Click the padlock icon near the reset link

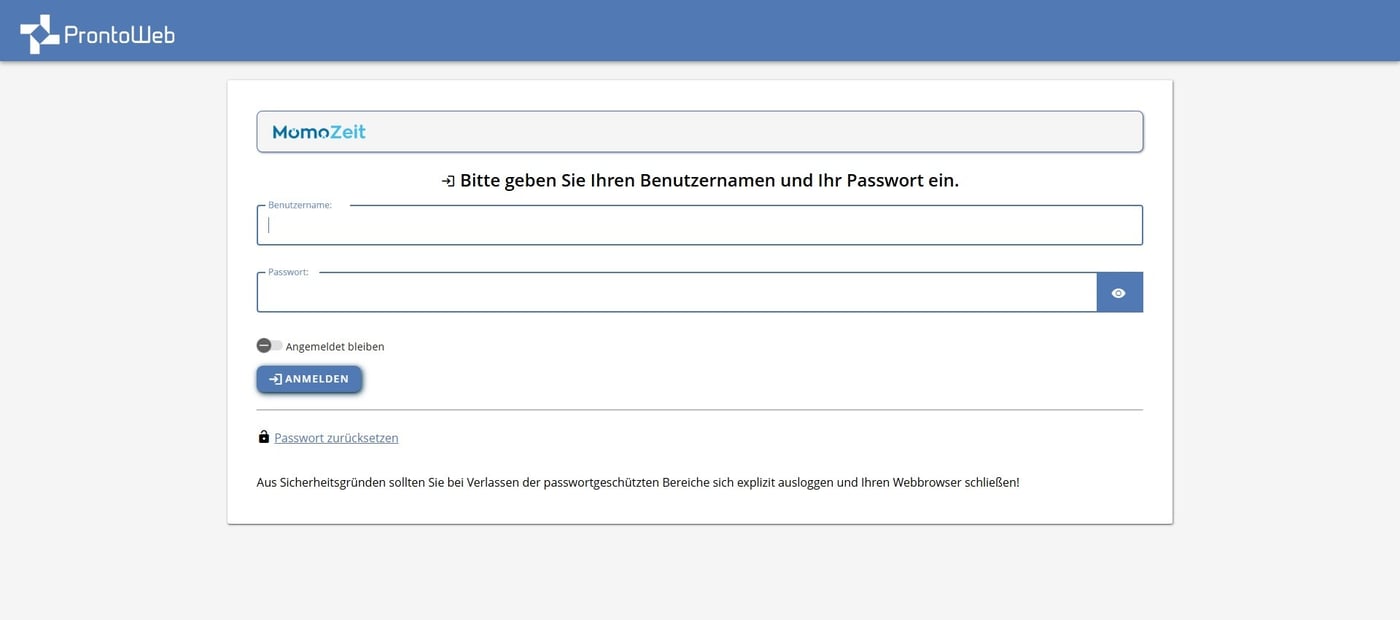[264, 437]
